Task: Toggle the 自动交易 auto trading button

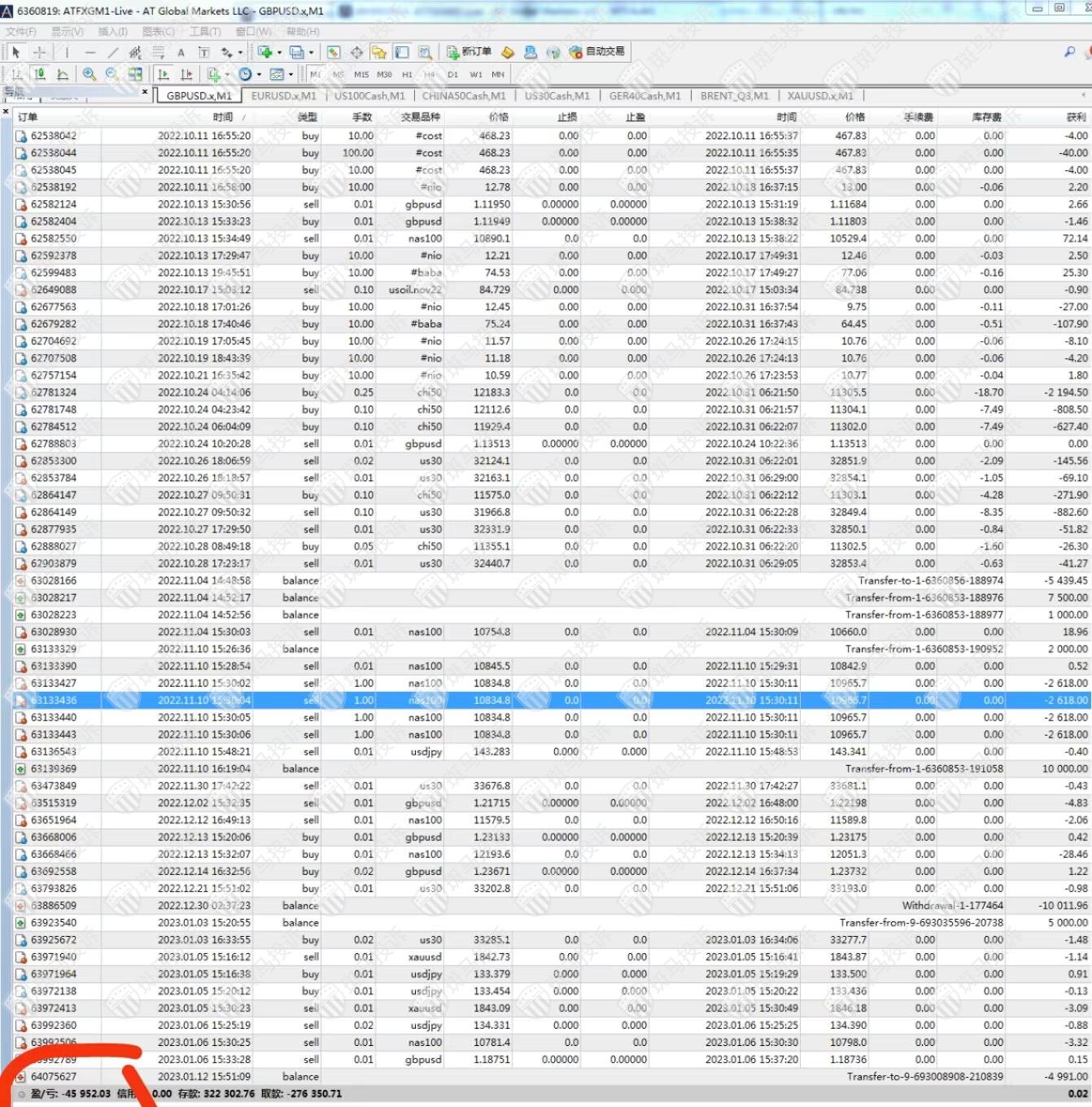Action: click(597, 52)
